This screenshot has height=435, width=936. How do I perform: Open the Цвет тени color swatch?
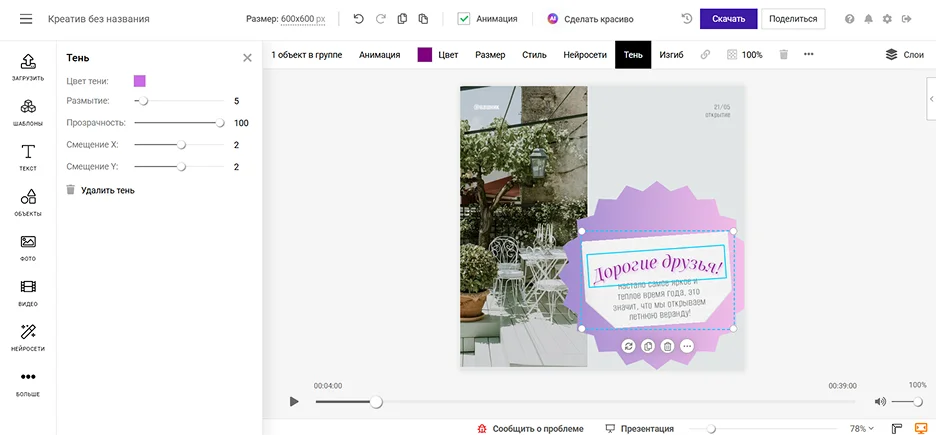point(140,81)
